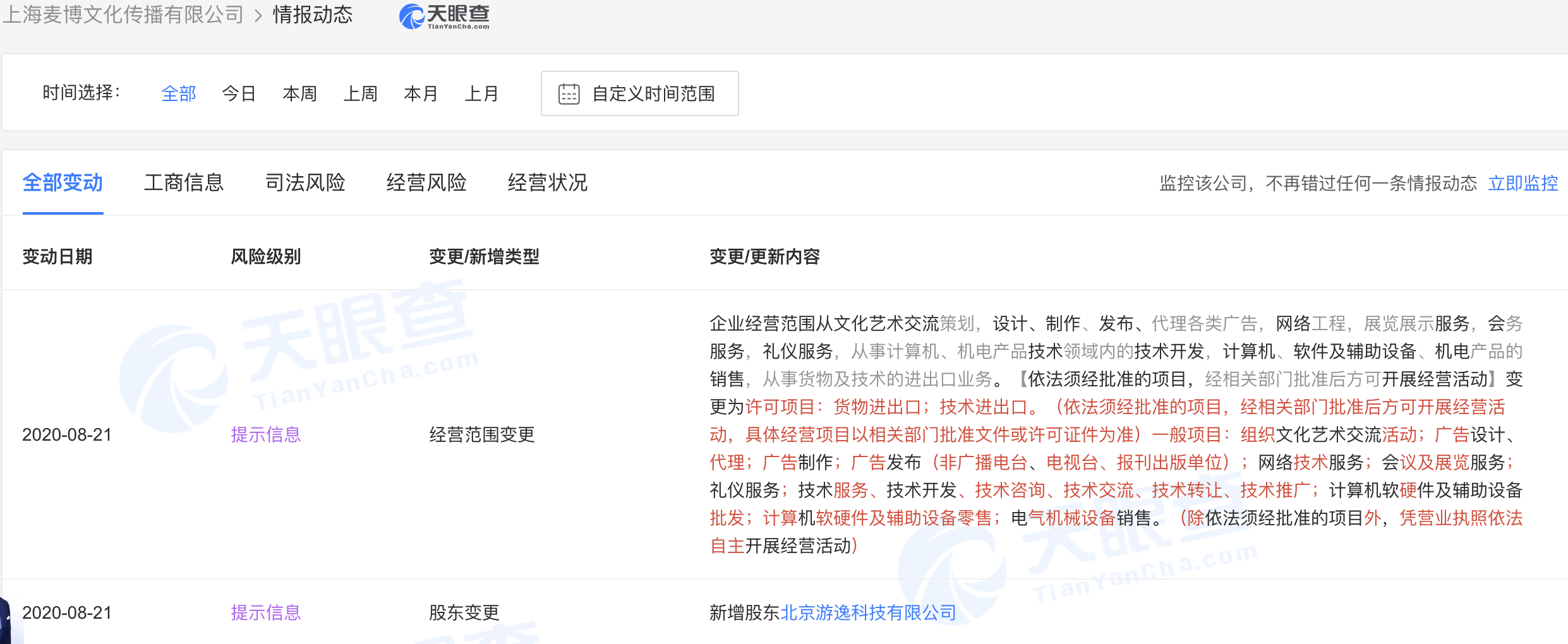Filter by 本周 time range

point(299,93)
